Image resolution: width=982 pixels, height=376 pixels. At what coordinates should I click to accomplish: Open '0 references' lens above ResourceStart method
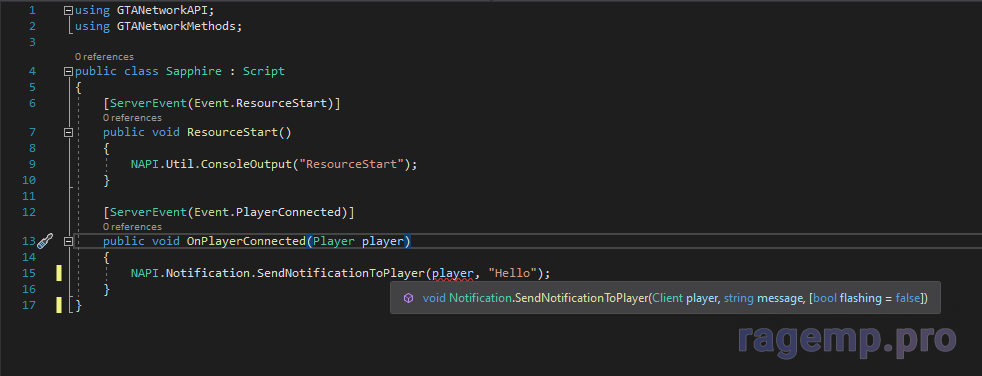132,118
